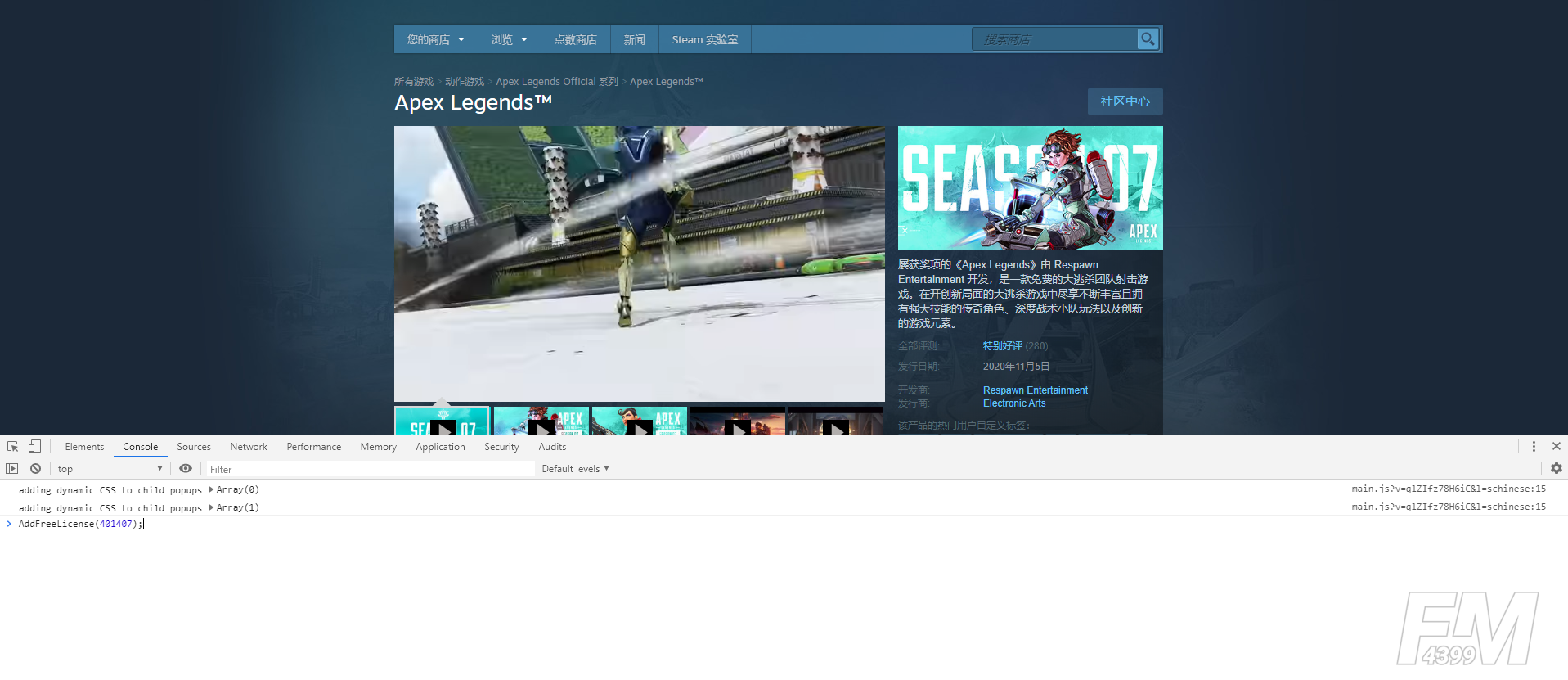Screen dimensions: 1568x680
Task: Click the Apex Legends™ page title
Action: [473, 102]
